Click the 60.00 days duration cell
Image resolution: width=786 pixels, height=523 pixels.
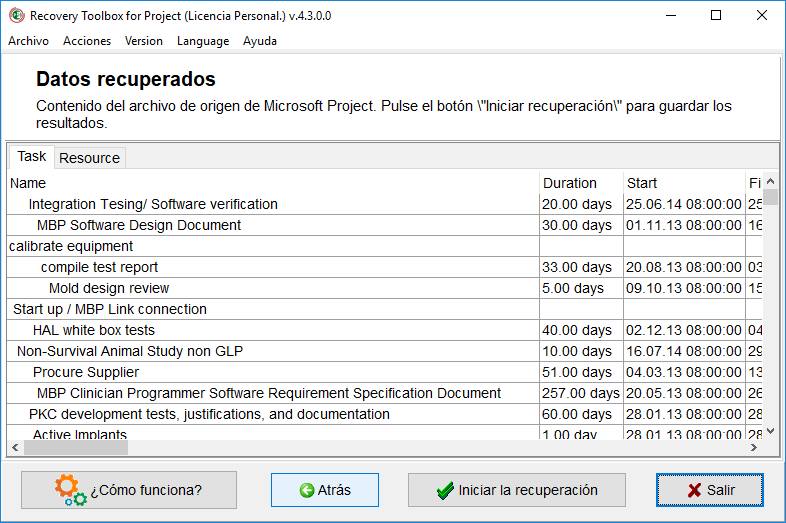point(581,415)
